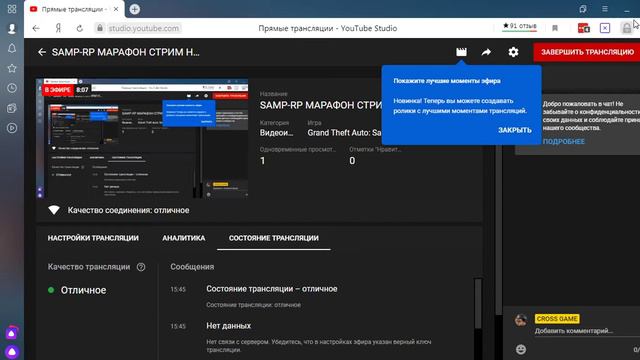Viewport: 640px width, 360px height.
Task: Switch to АНАЛИТИКА tab
Action: (184, 238)
